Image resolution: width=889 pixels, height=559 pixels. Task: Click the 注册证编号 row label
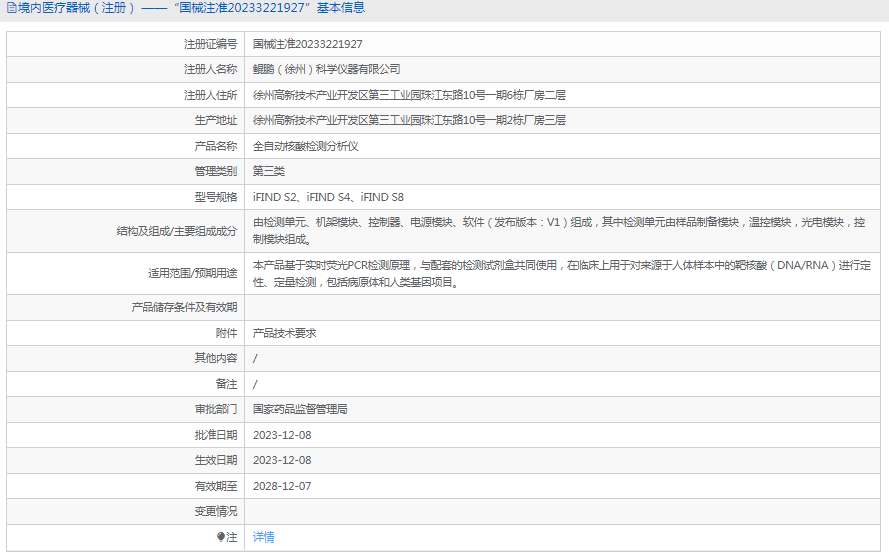tap(210, 44)
